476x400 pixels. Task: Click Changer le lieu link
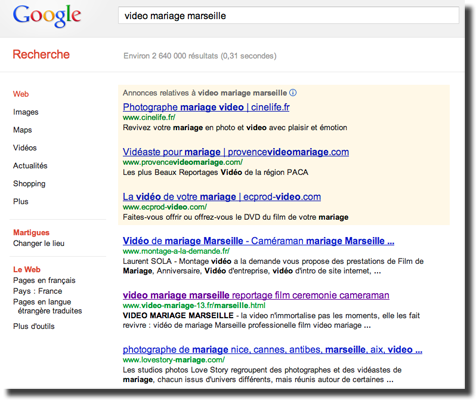[x=39, y=243]
